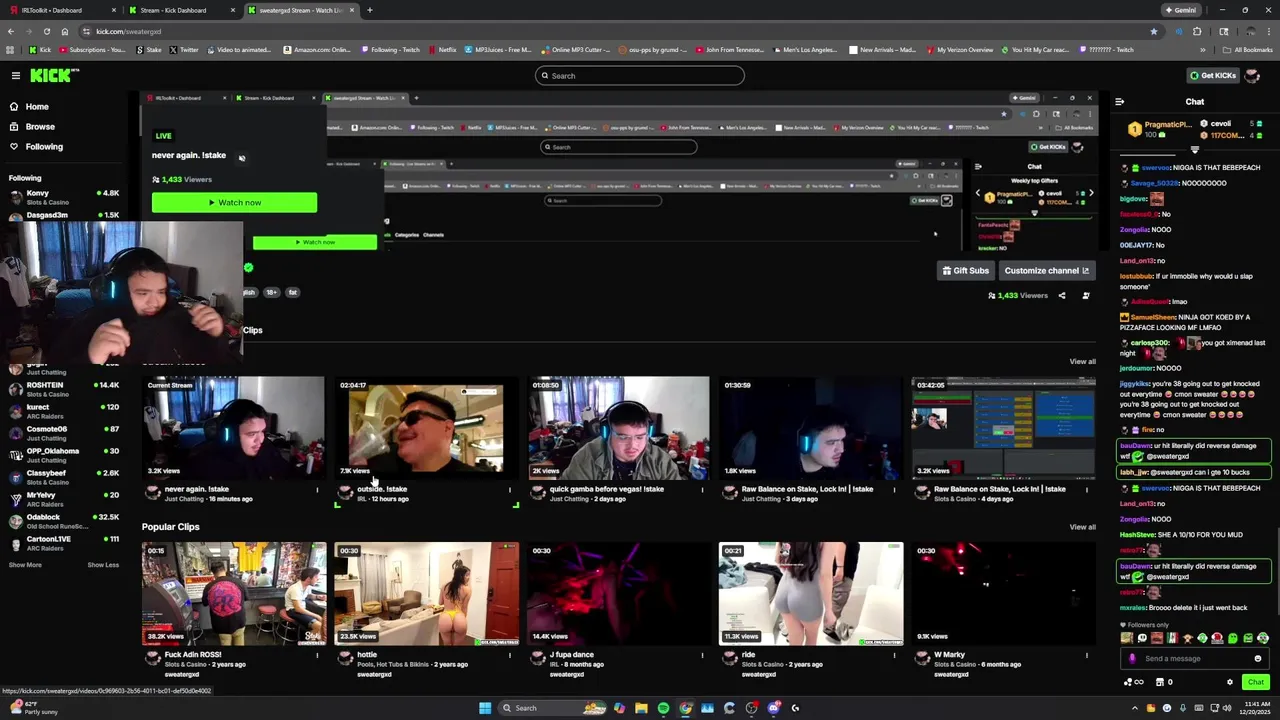The image size is (1280, 720).
Task: Expand the top gifters leaderboard arrow
Action: 1194,150
